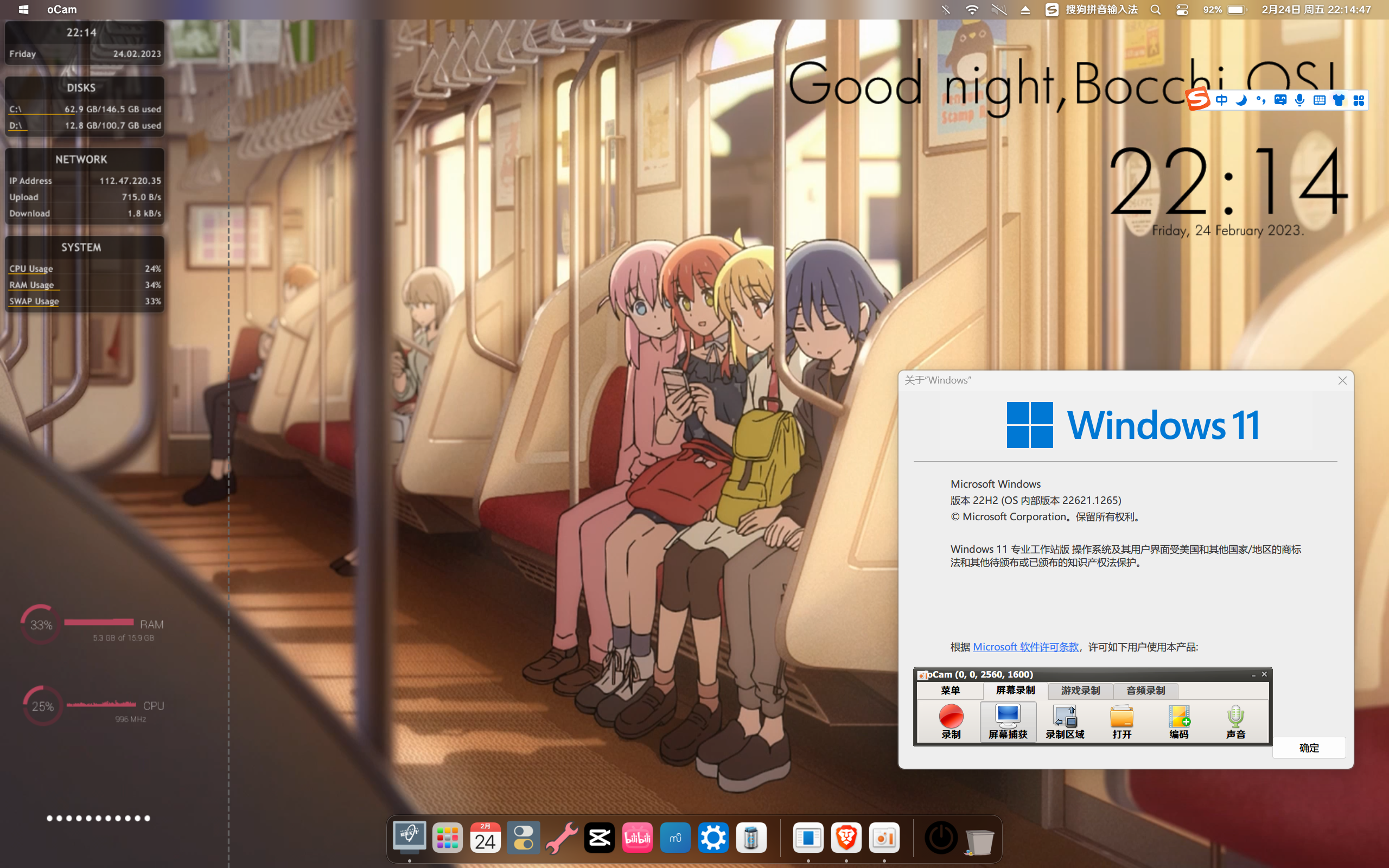Open the uninstaller trash-can app in the dock
The height and width of the screenshot is (868, 1389).
[751, 838]
